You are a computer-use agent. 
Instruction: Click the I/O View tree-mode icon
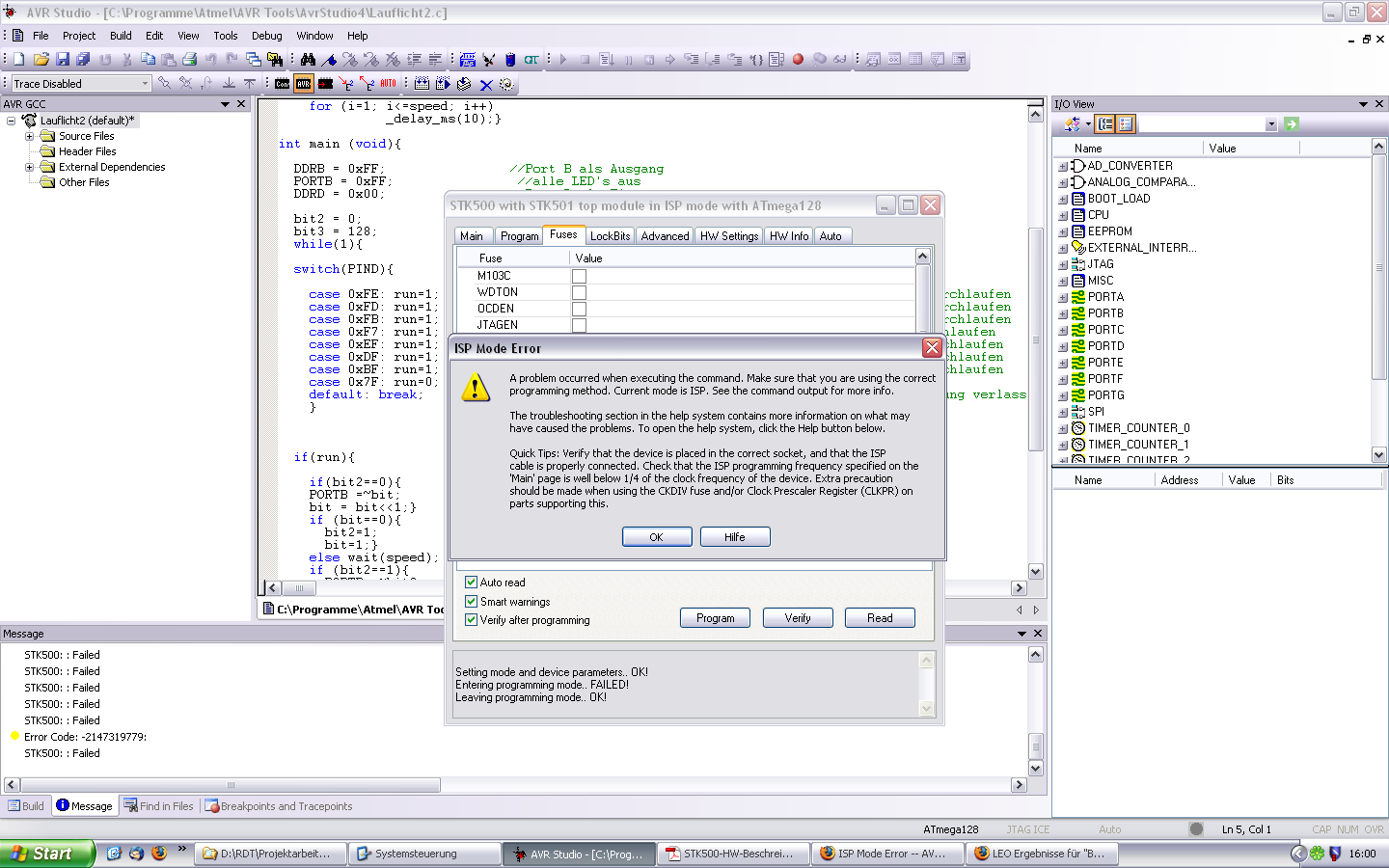coord(1105,123)
